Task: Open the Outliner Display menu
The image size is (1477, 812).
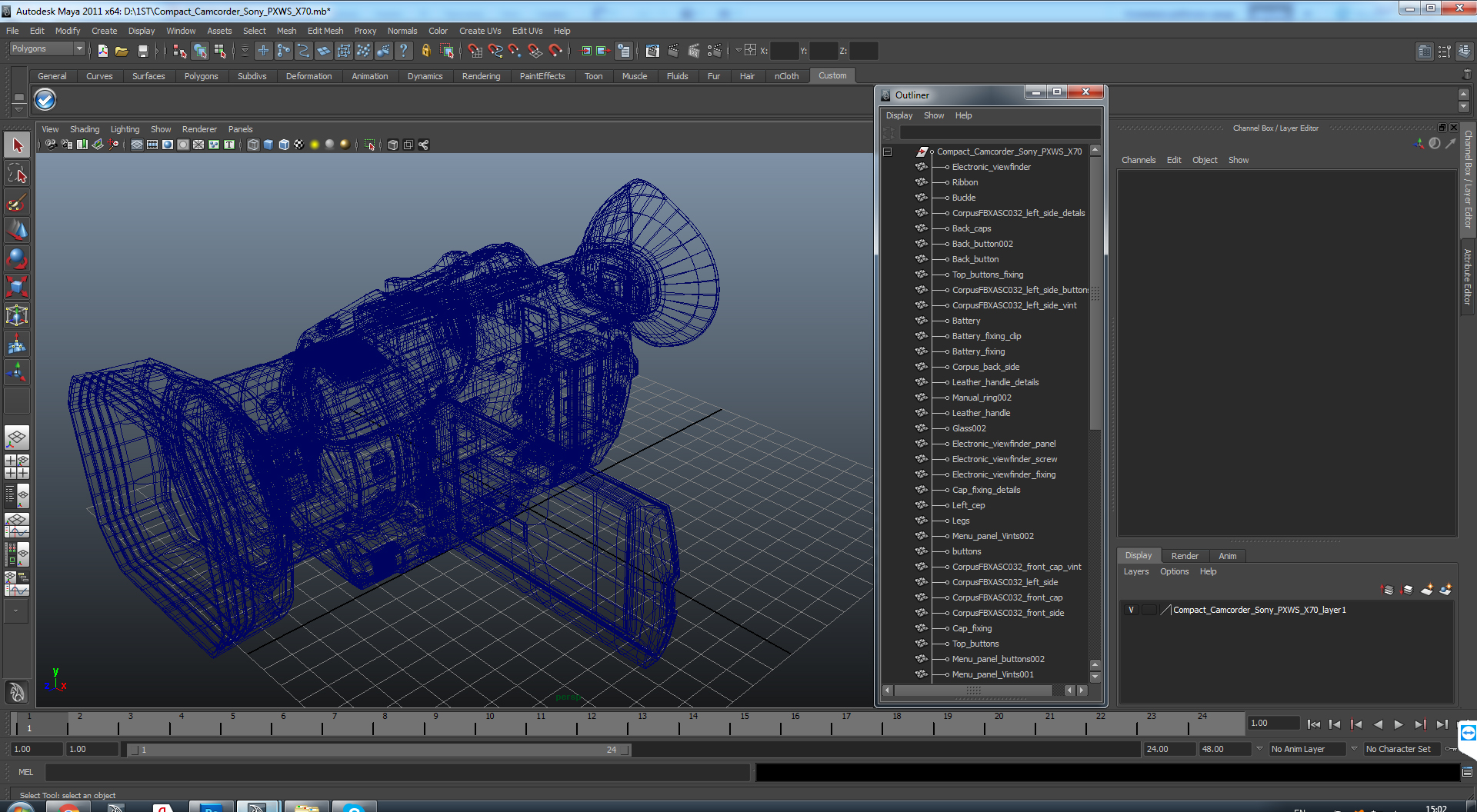Action: pos(899,115)
